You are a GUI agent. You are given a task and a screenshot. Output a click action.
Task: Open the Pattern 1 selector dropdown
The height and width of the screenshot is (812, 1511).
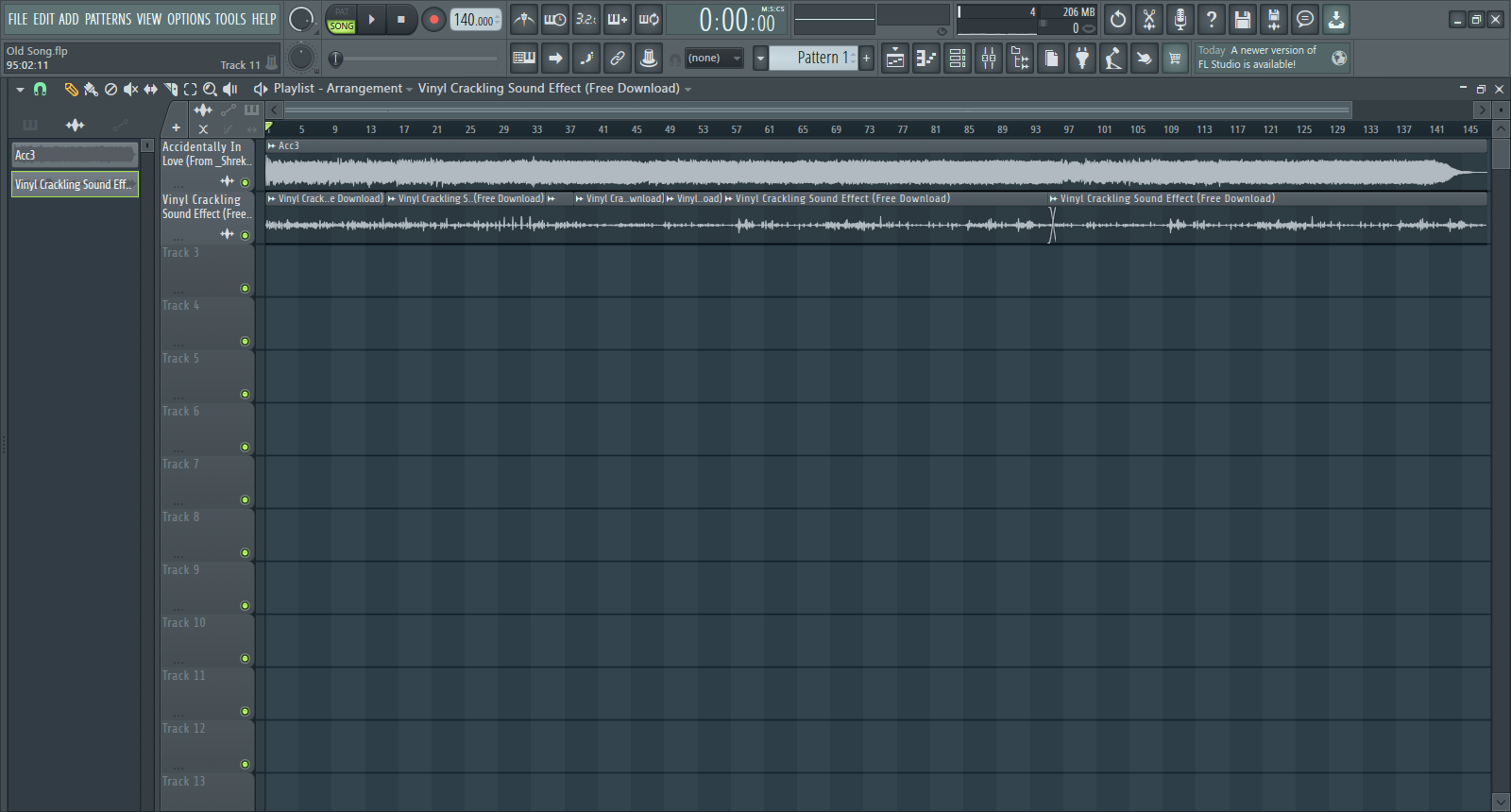pyautogui.click(x=760, y=59)
